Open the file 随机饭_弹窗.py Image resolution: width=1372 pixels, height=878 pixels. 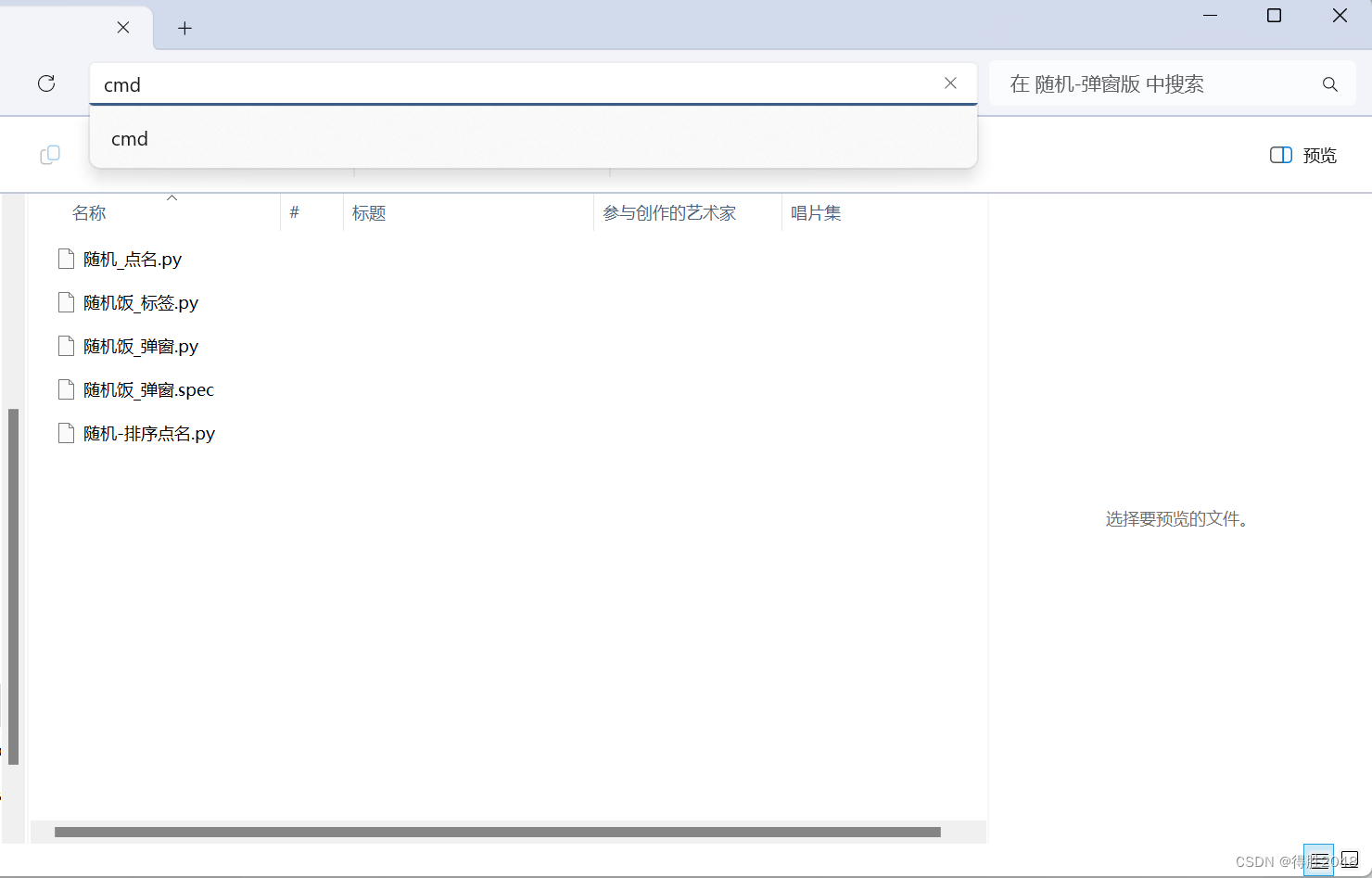140,346
